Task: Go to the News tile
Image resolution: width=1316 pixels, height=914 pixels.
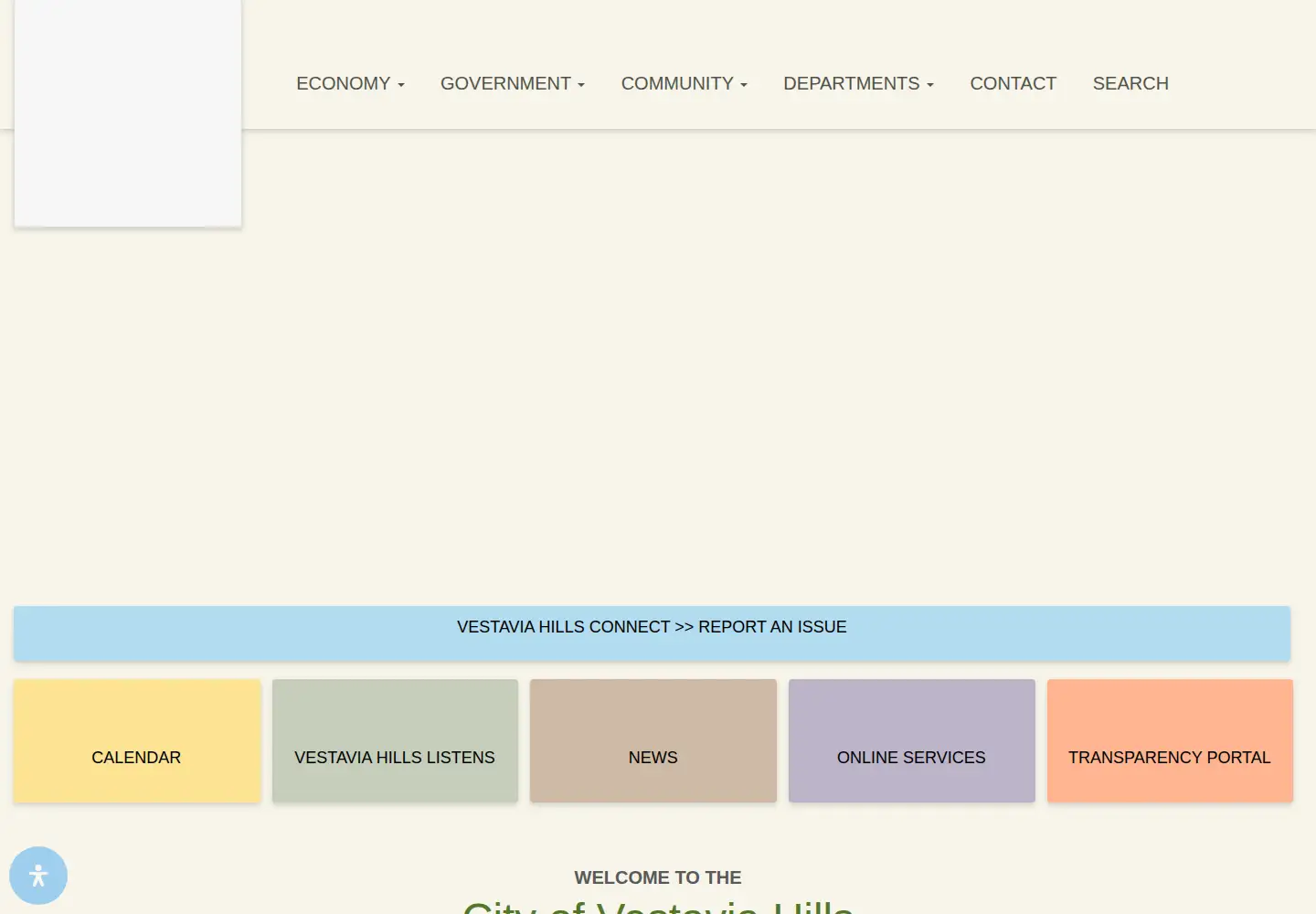Action: [x=653, y=740]
